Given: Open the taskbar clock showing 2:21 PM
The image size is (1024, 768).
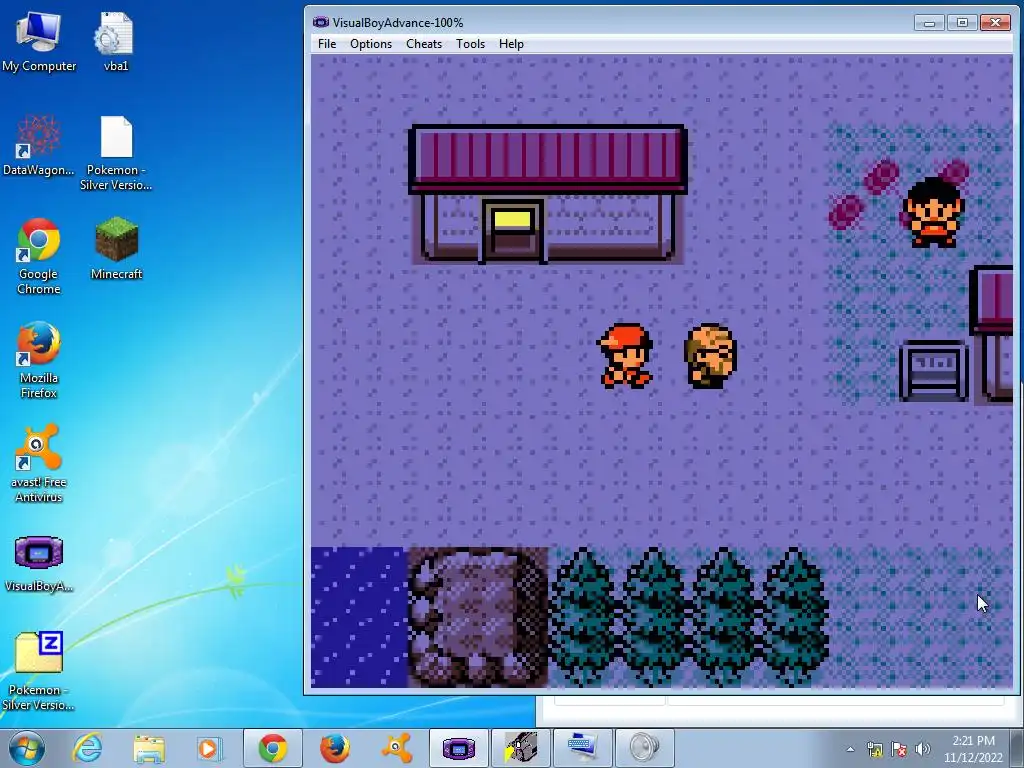Looking at the screenshot, I should [x=973, y=749].
